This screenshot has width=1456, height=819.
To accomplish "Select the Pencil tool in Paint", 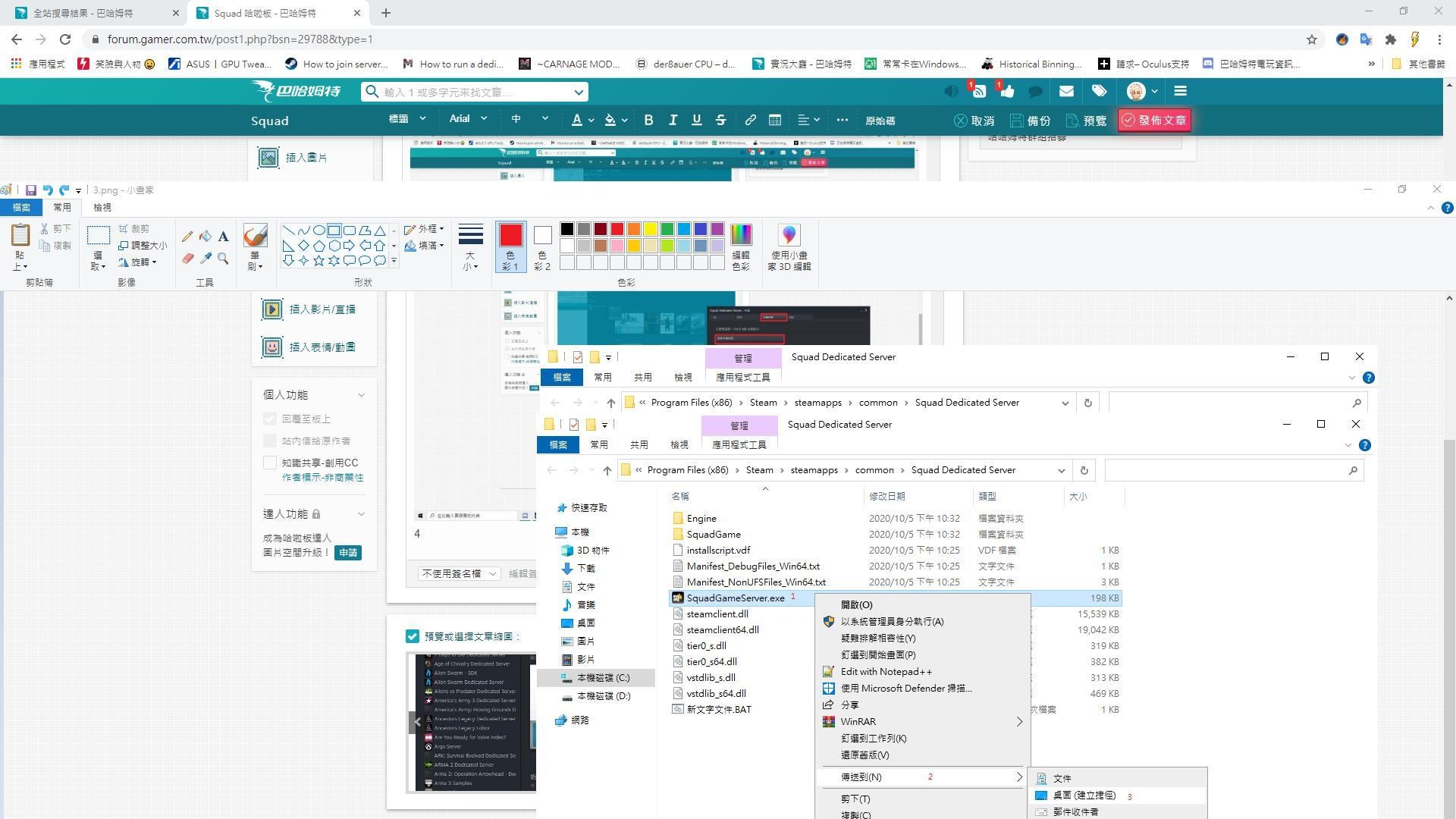I will (187, 236).
